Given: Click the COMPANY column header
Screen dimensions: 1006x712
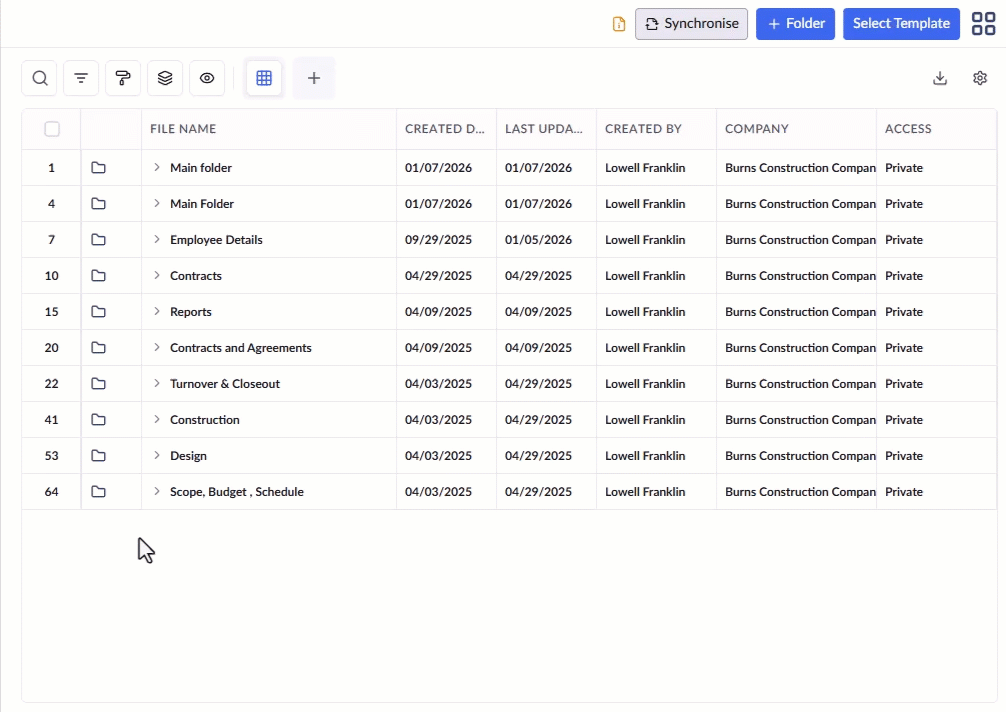Looking at the screenshot, I should (x=796, y=129).
